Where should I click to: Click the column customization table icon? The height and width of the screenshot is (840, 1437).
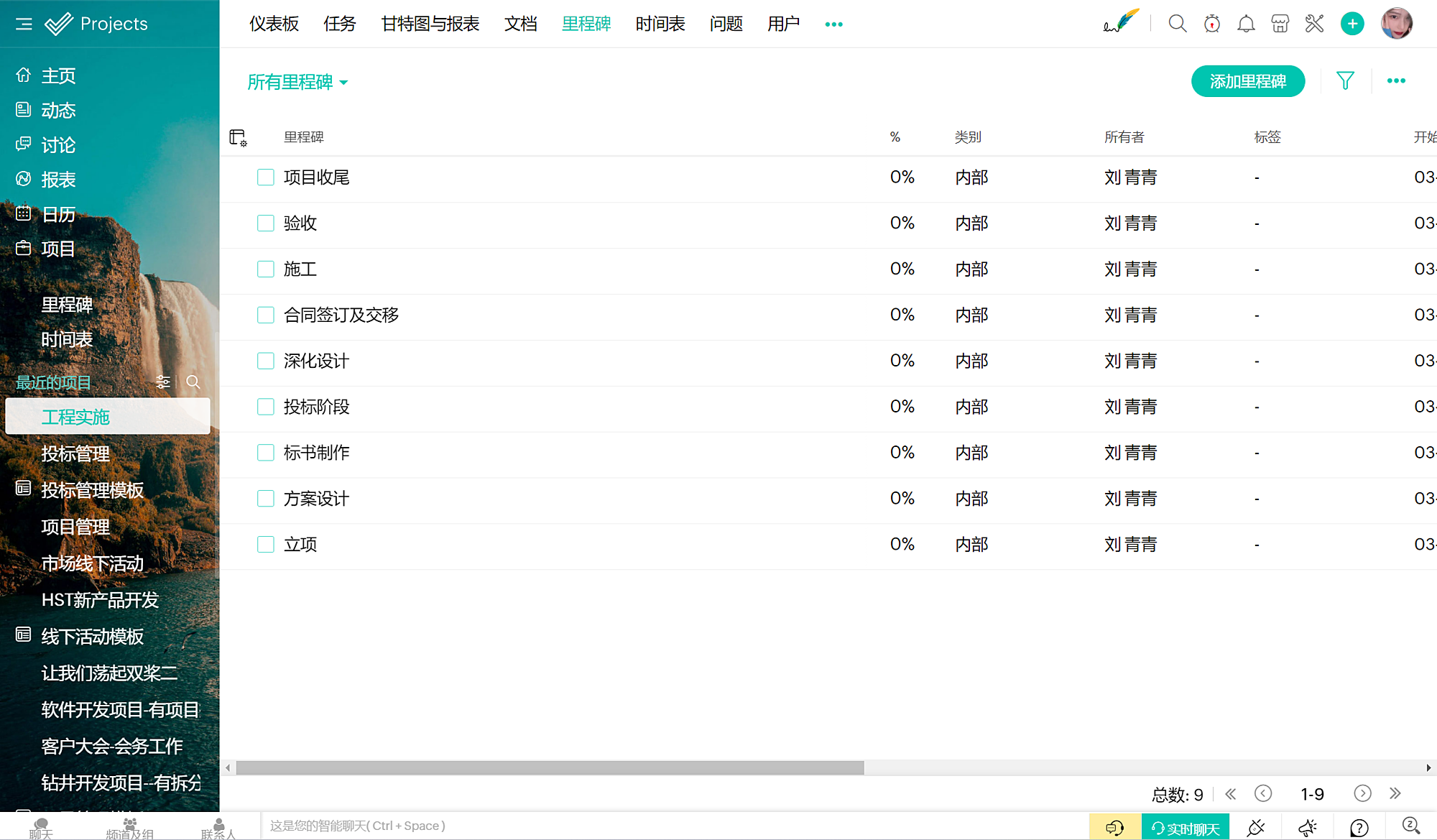coord(238,137)
